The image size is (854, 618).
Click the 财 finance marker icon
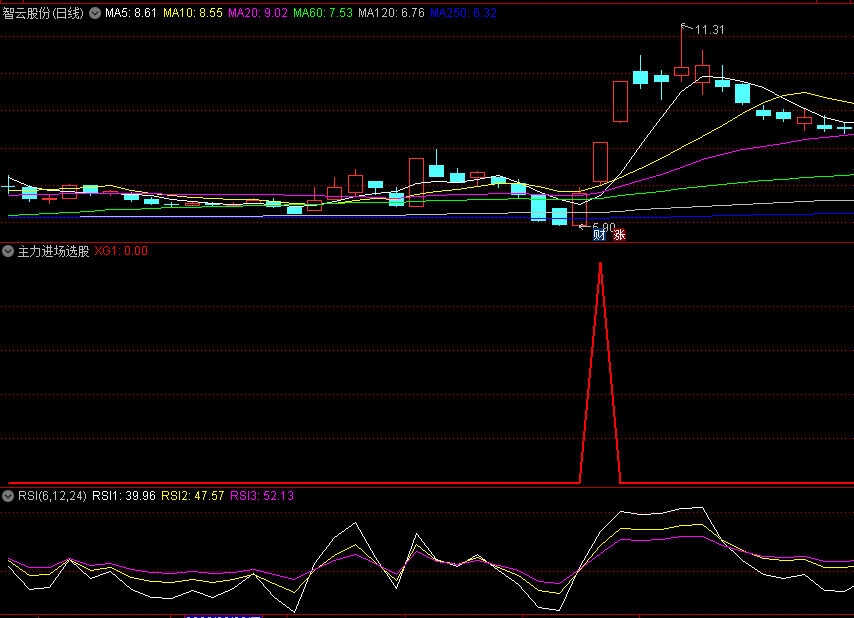coord(599,235)
